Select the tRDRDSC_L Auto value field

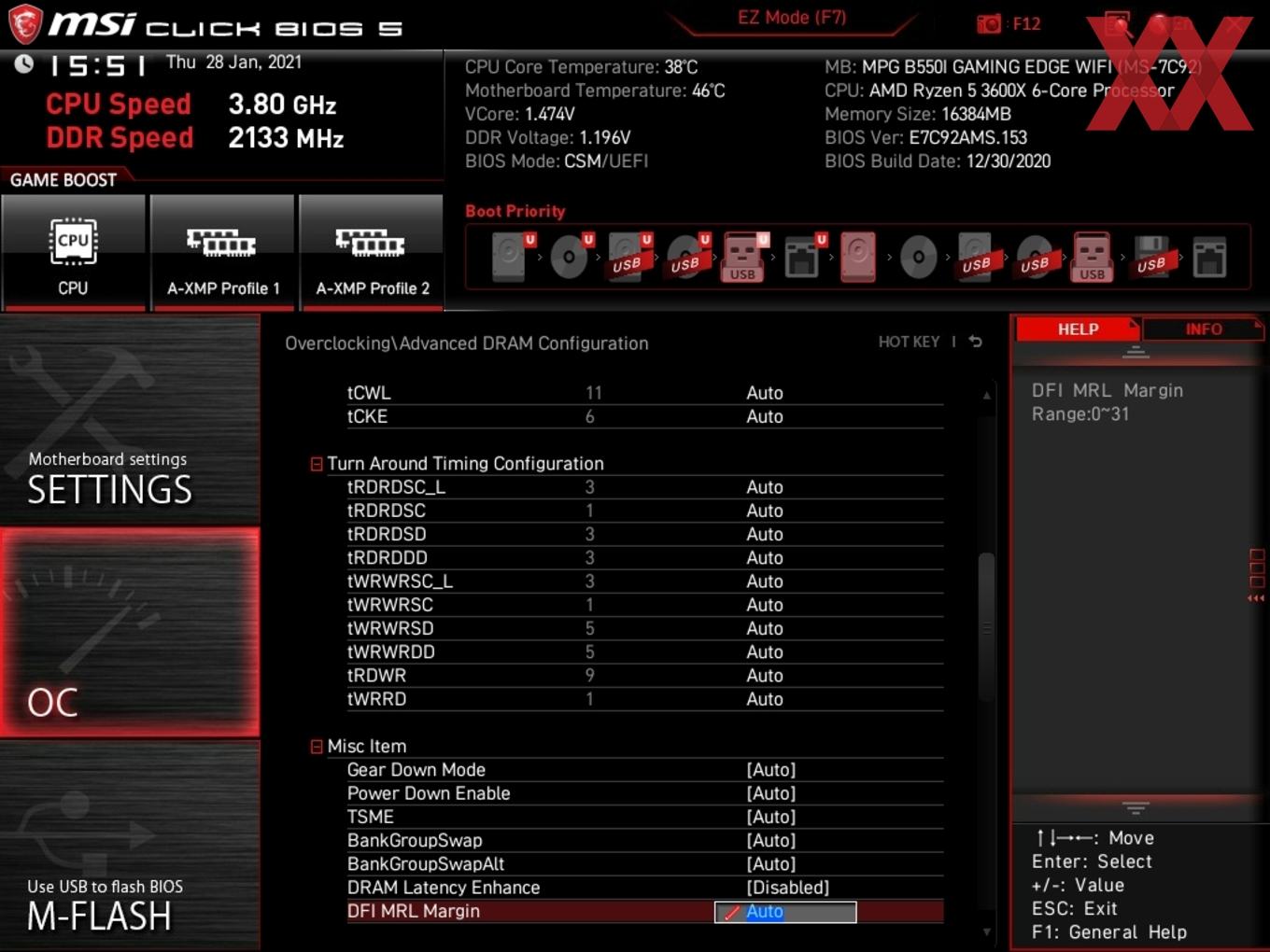tap(765, 487)
